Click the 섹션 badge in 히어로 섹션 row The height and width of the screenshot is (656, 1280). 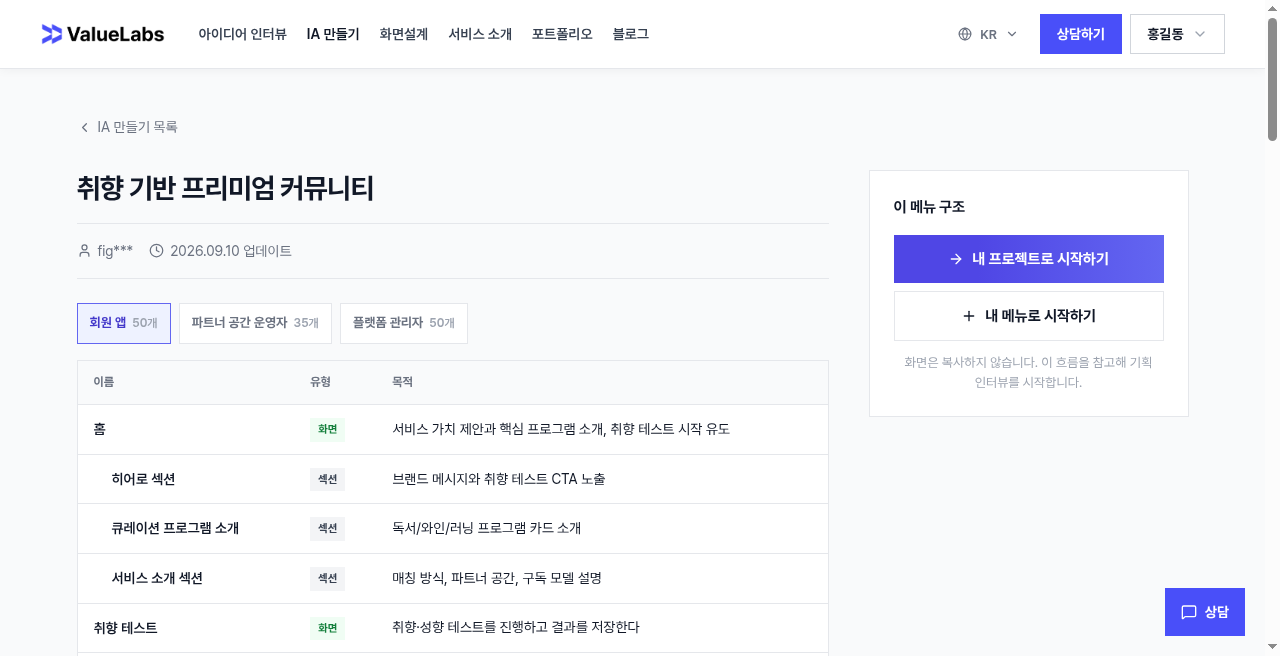click(327, 479)
